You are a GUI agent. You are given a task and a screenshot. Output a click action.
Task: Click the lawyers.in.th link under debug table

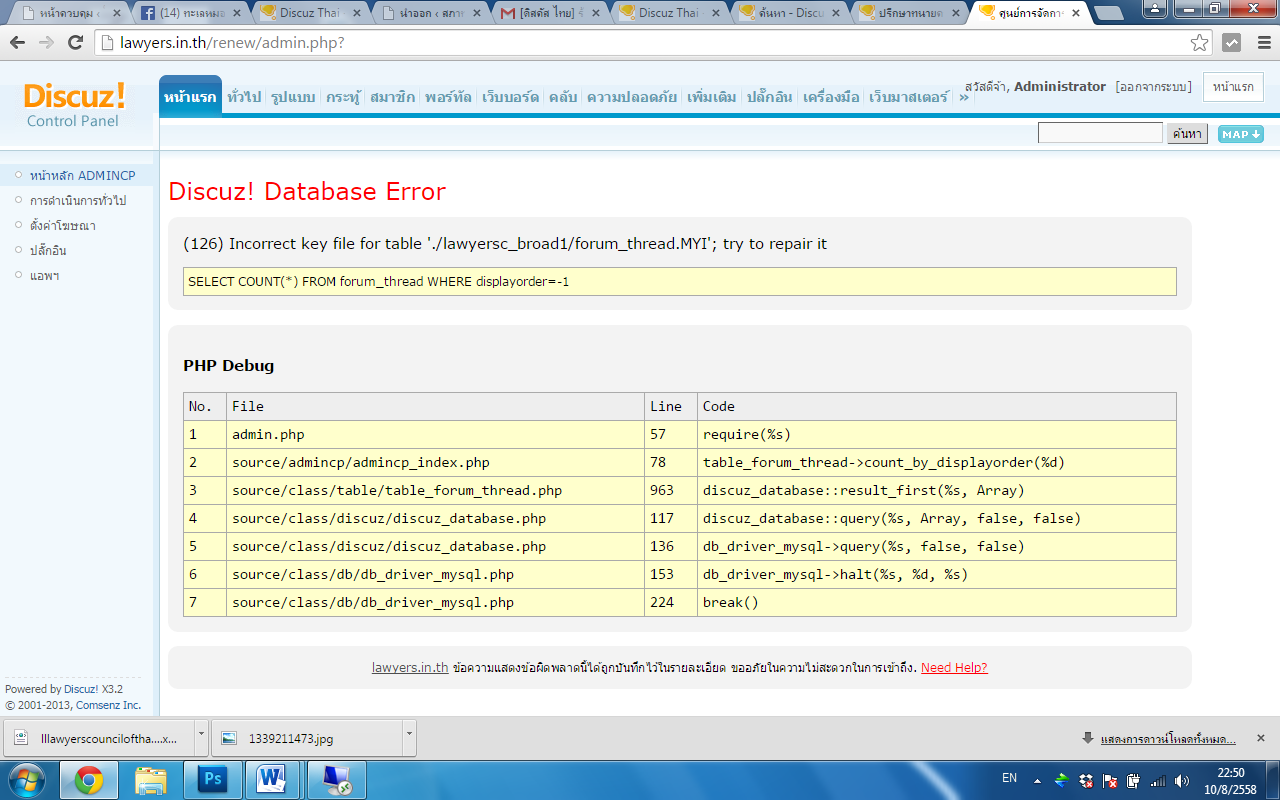[410, 668]
